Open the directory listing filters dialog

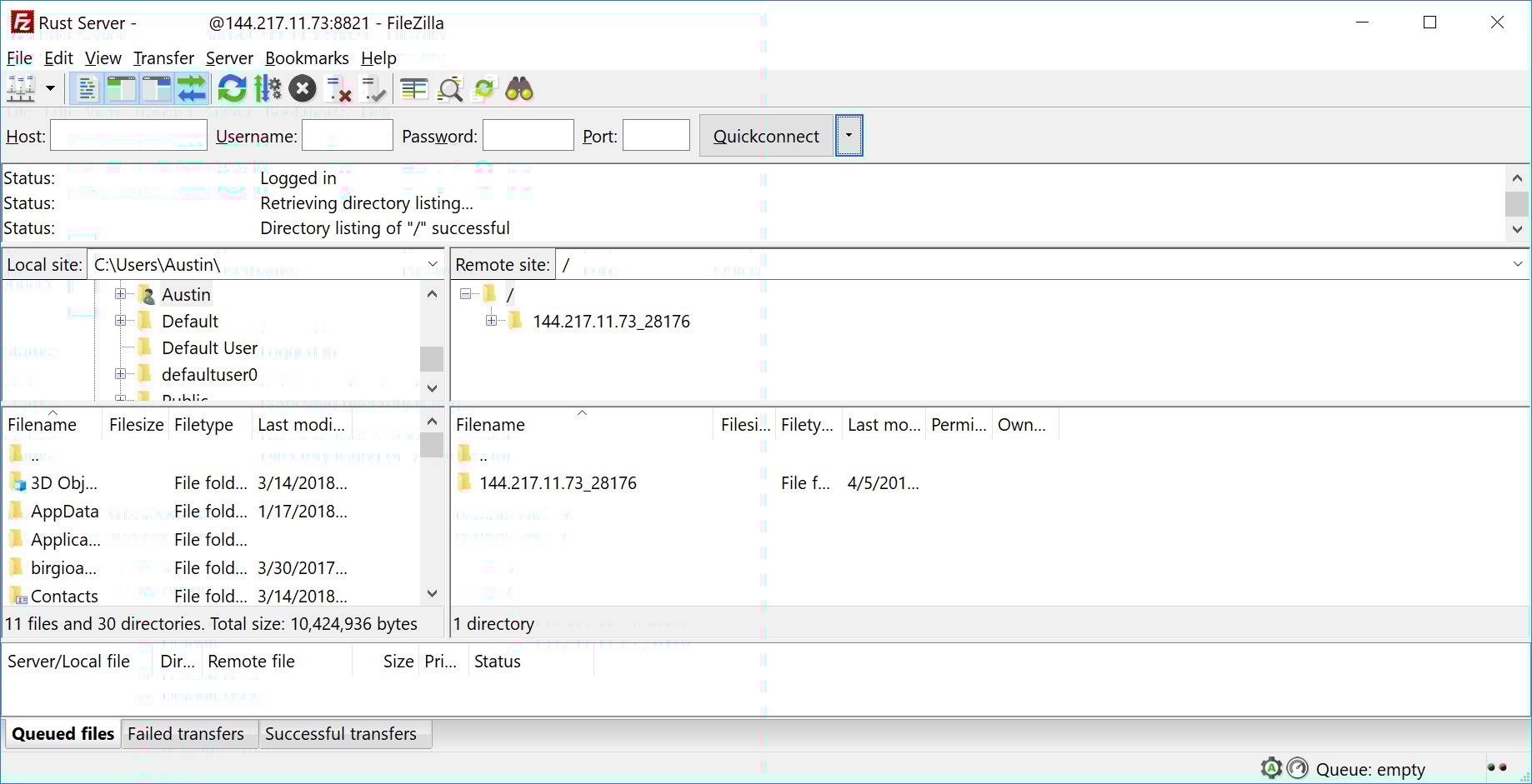coord(414,88)
